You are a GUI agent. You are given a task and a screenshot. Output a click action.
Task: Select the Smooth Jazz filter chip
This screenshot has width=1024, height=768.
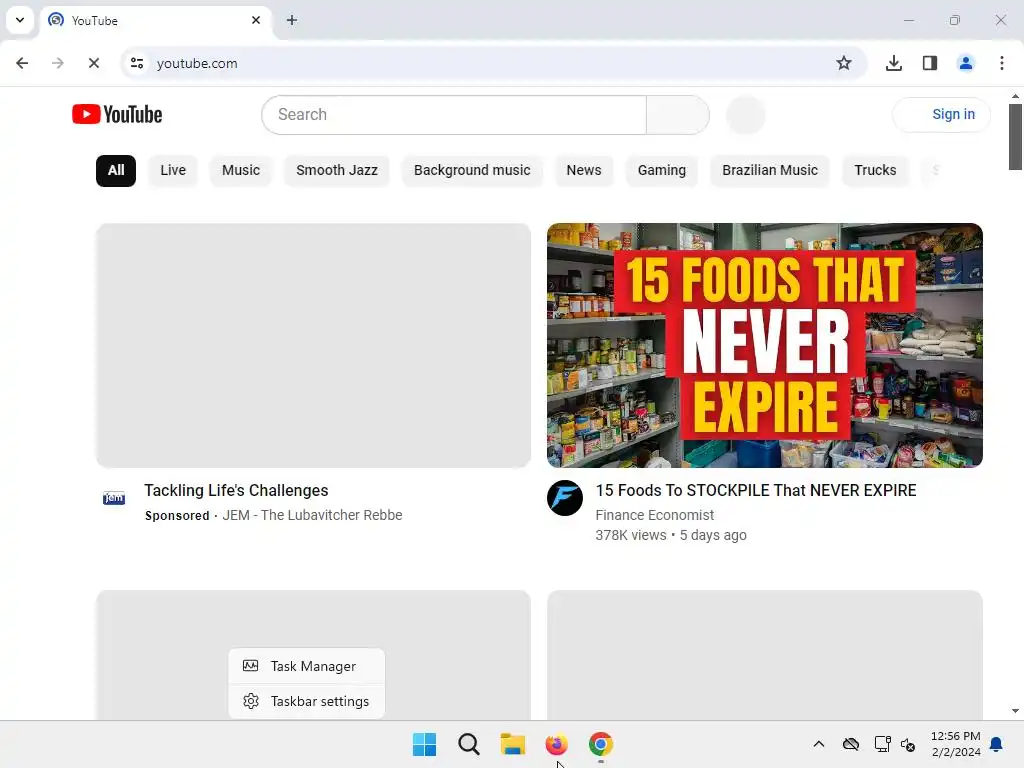tap(337, 170)
